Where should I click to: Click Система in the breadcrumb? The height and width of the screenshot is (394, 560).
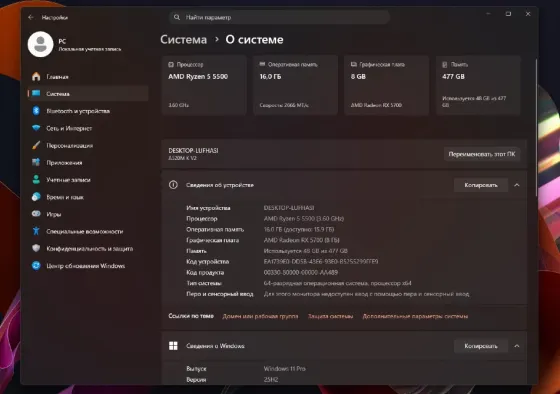click(x=184, y=39)
